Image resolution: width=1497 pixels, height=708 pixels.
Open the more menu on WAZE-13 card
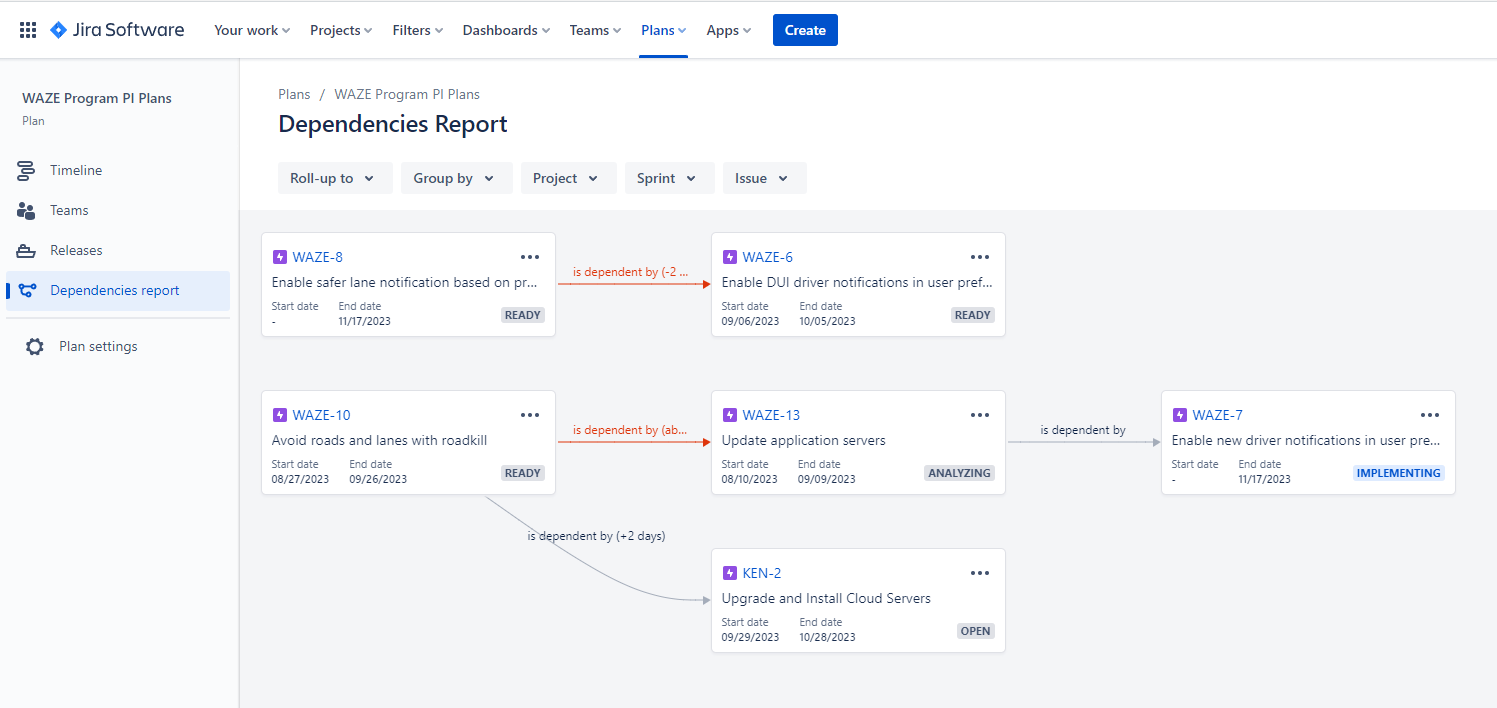point(980,415)
